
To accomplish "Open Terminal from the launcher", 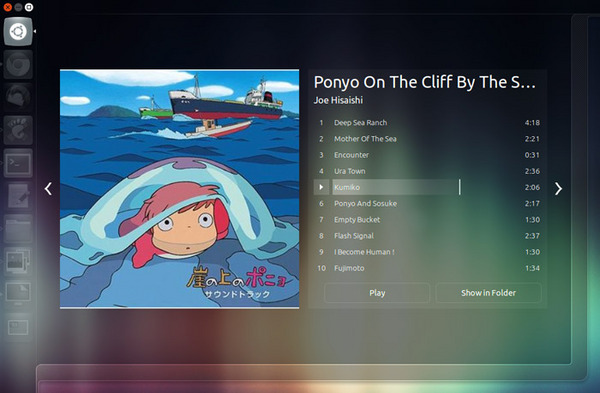I will [x=18, y=163].
